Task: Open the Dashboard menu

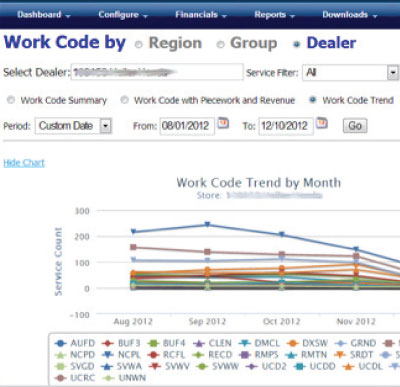Action: pos(44,15)
